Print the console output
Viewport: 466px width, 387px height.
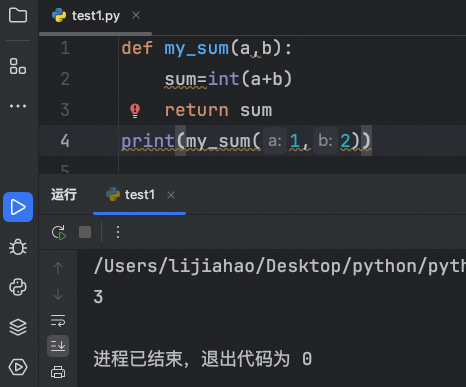(58, 372)
